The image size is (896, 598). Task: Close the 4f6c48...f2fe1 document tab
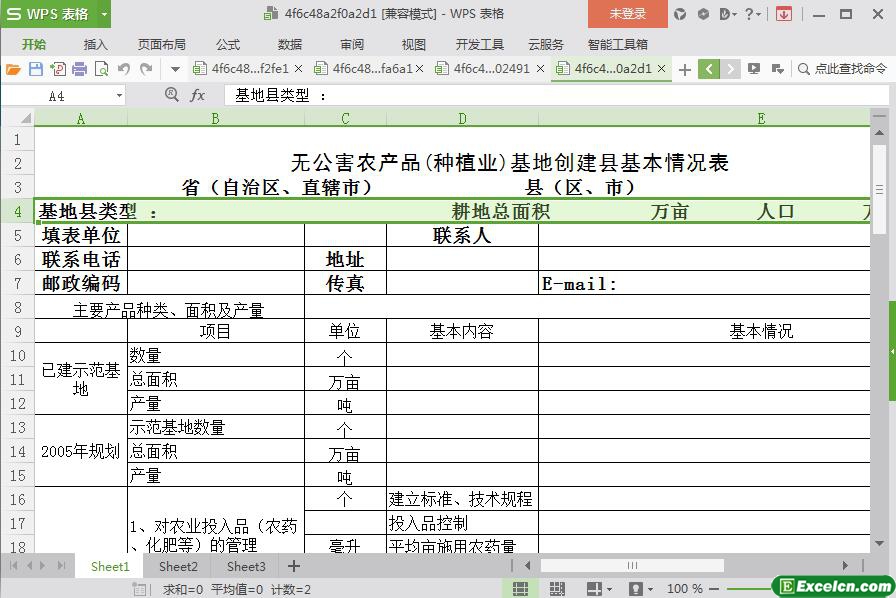coord(298,69)
